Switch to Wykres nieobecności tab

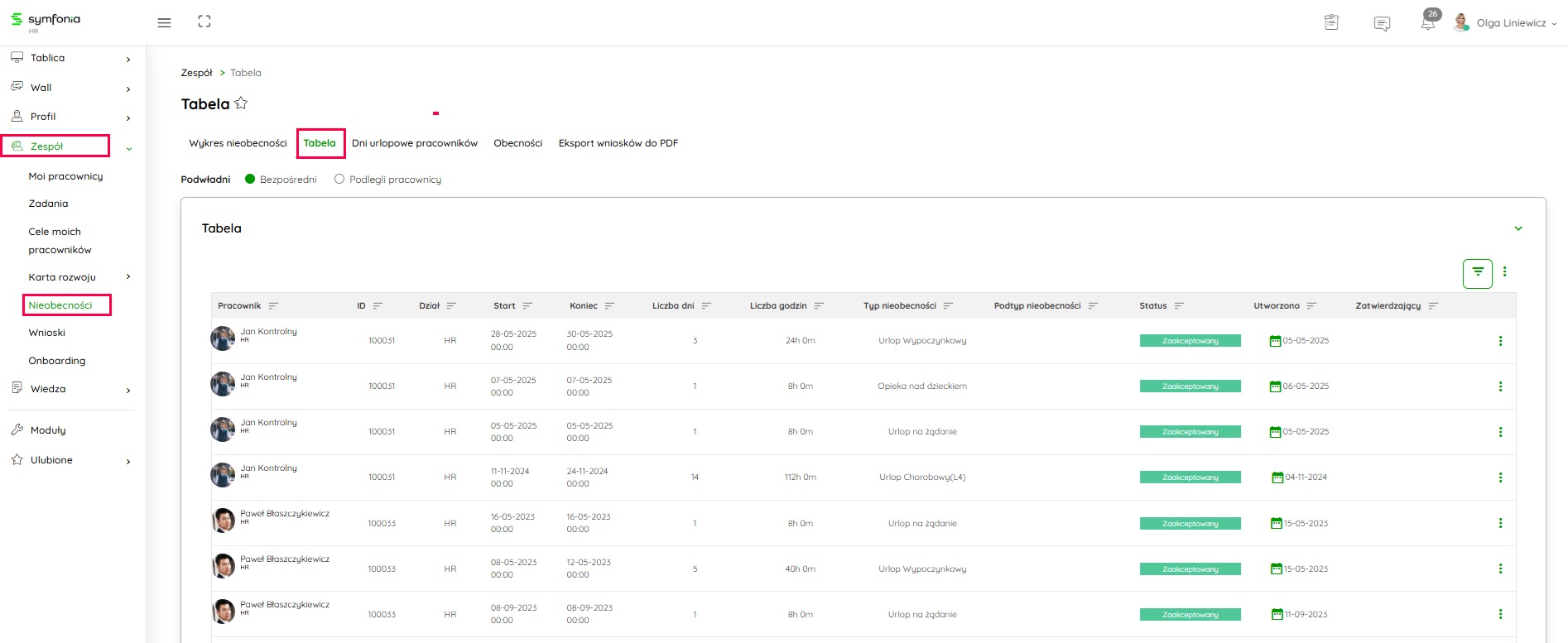click(238, 143)
